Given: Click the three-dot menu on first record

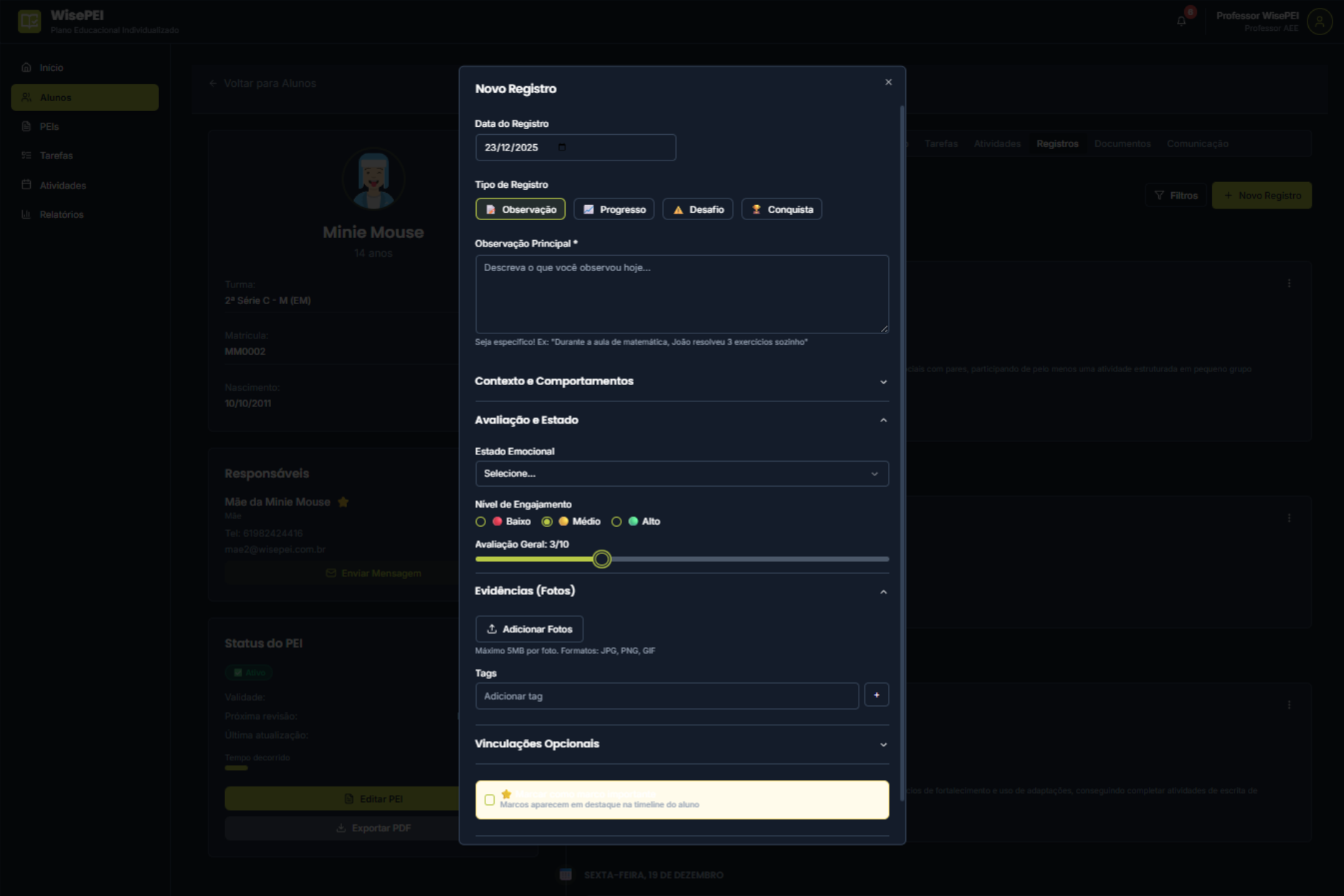Looking at the screenshot, I should [x=1289, y=284].
